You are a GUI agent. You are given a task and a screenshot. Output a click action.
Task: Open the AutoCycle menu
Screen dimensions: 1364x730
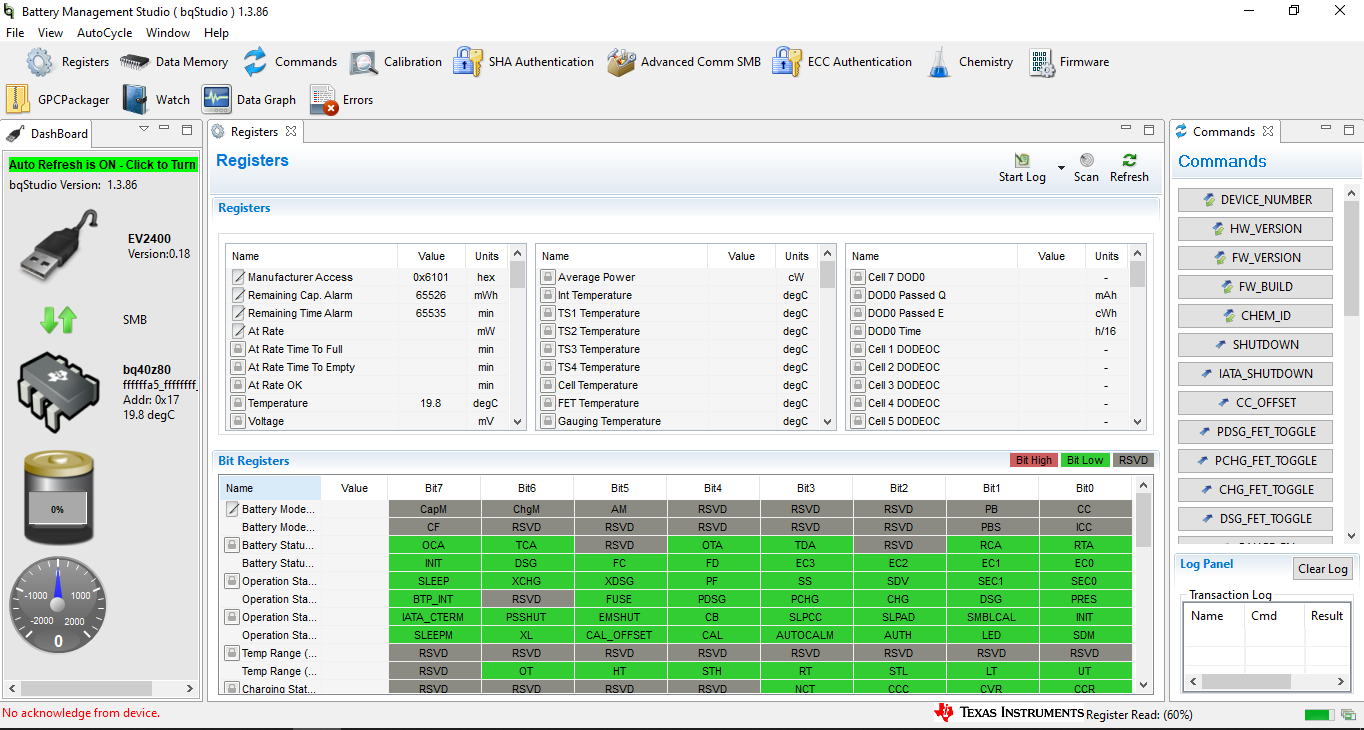click(x=104, y=33)
